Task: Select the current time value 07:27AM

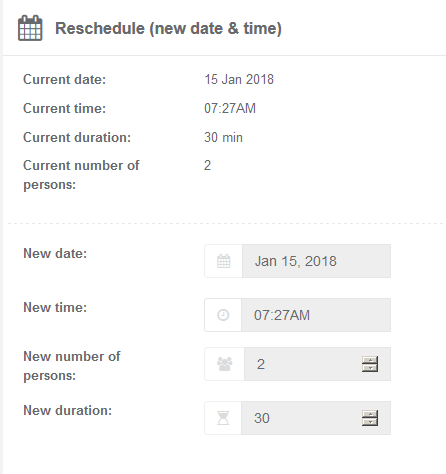Action: click(230, 108)
